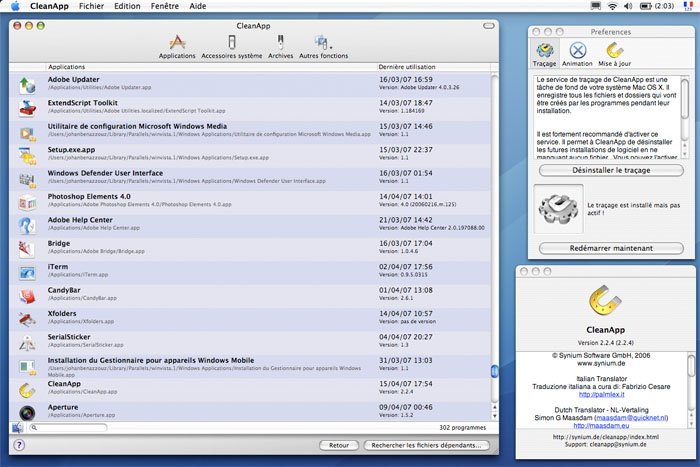Screen dimensions: 700x467
Task: Select the Bridge row name
Action: pyautogui.click(x=59, y=243)
